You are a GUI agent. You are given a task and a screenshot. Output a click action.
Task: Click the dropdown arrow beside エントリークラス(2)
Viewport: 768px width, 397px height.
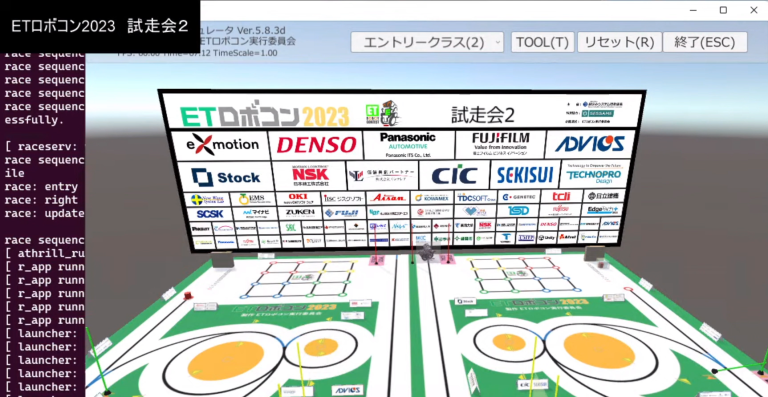point(498,43)
